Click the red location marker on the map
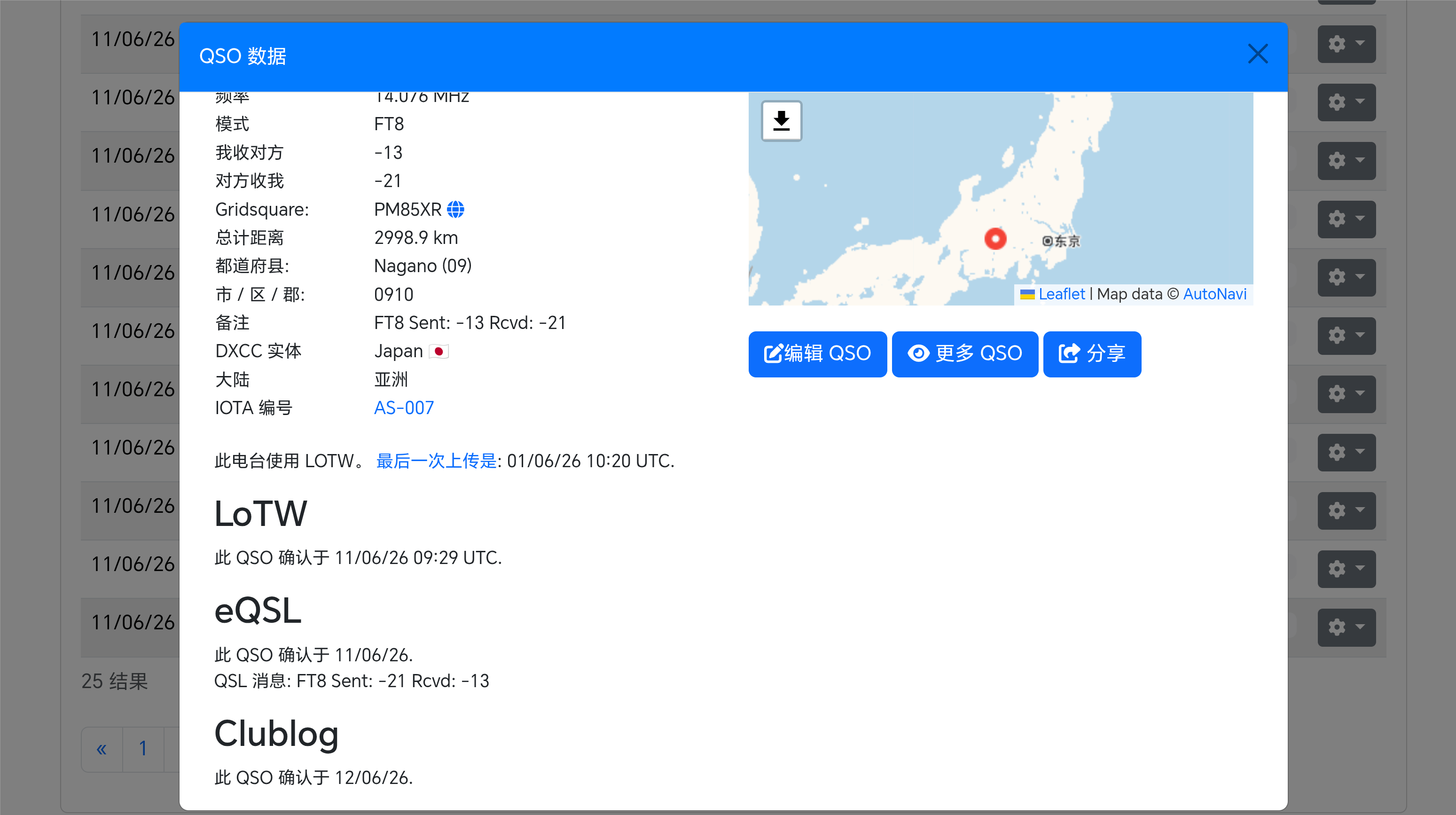The height and width of the screenshot is (815, 1456). 995,238
